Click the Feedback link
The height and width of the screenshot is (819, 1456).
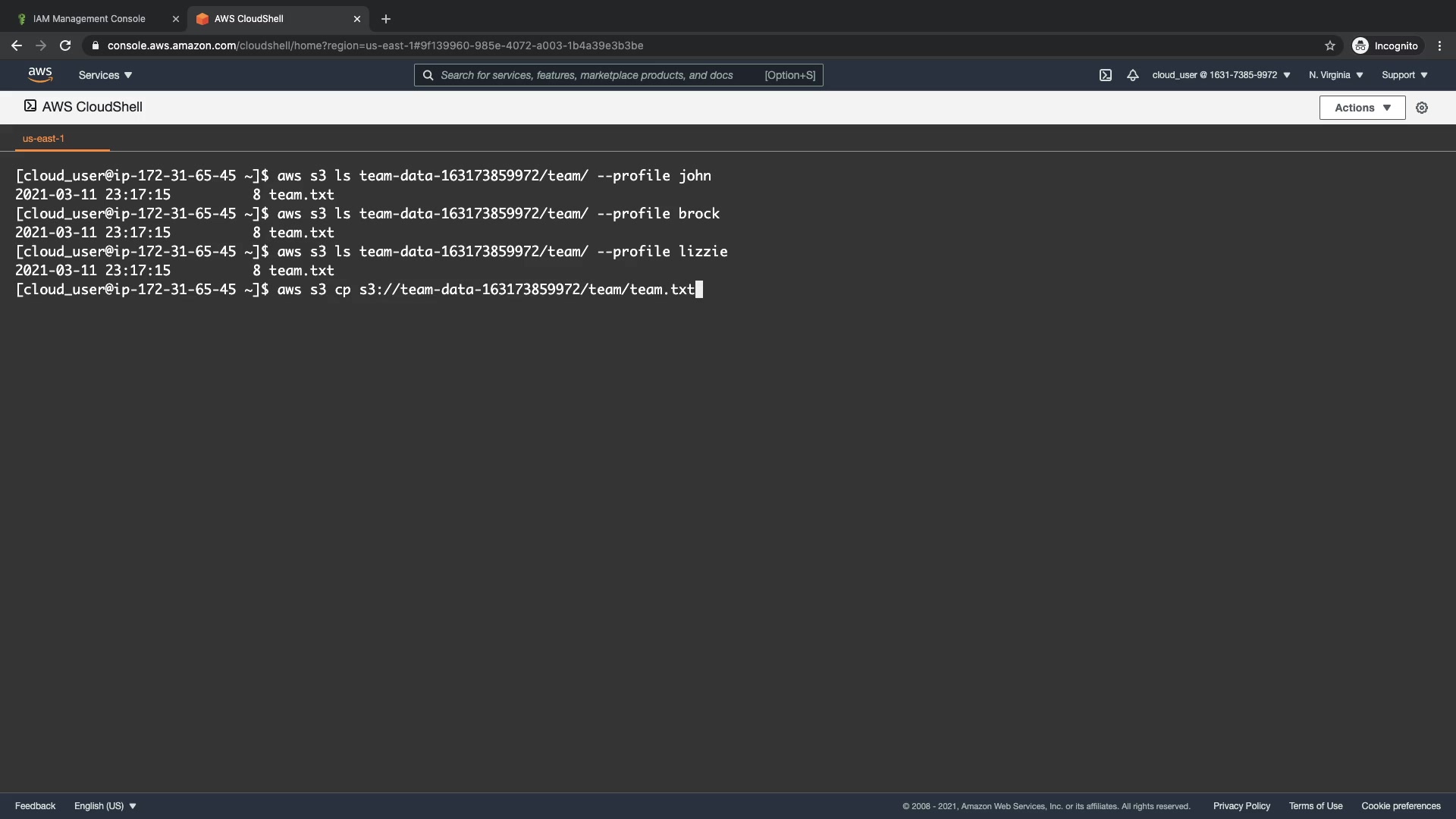35,806
